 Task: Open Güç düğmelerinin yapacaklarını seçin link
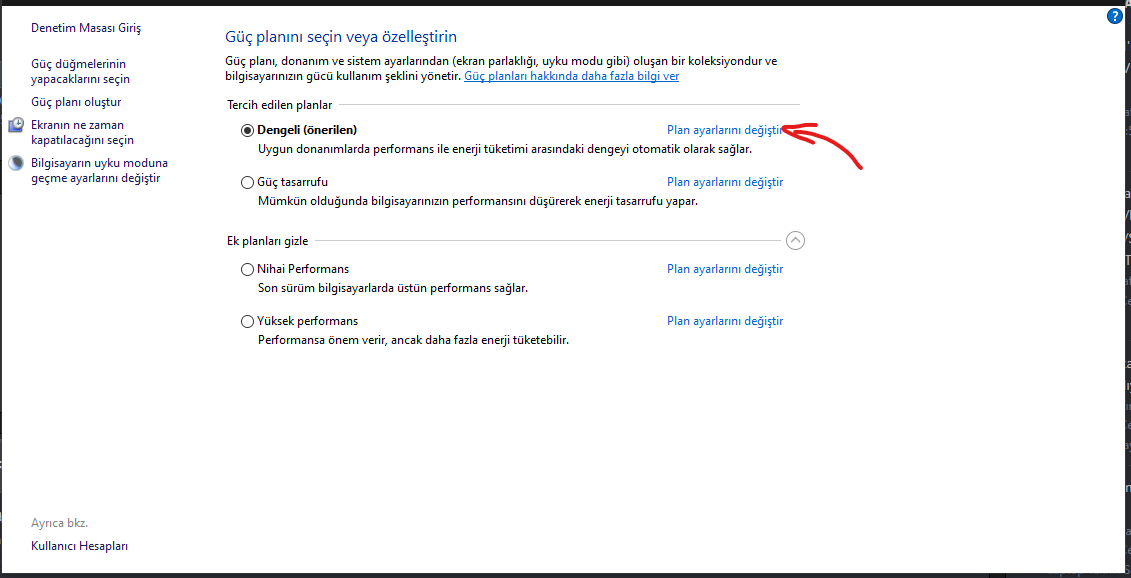(x=80, y=71)
